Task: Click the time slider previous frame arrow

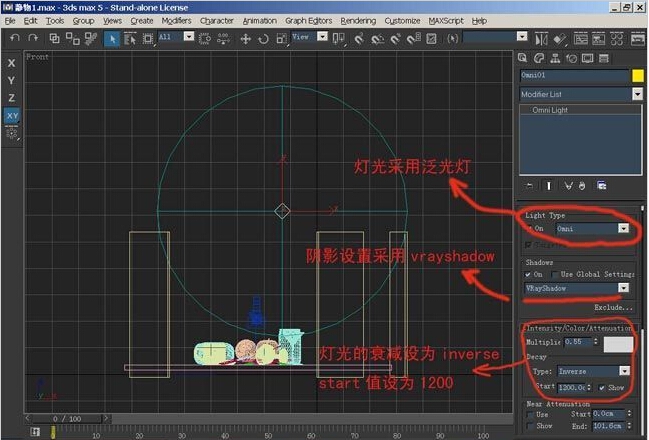Action: 28,418
